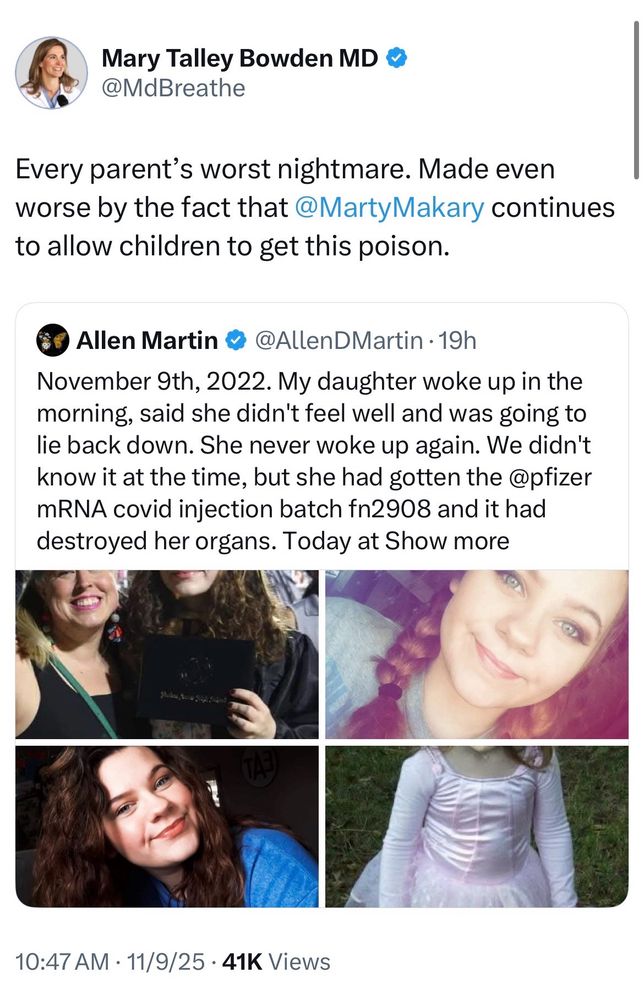The width and height of the screenshot is (644, 1000).
Task: View the child in pink dress photo
Action: click(x=476, y=826)
